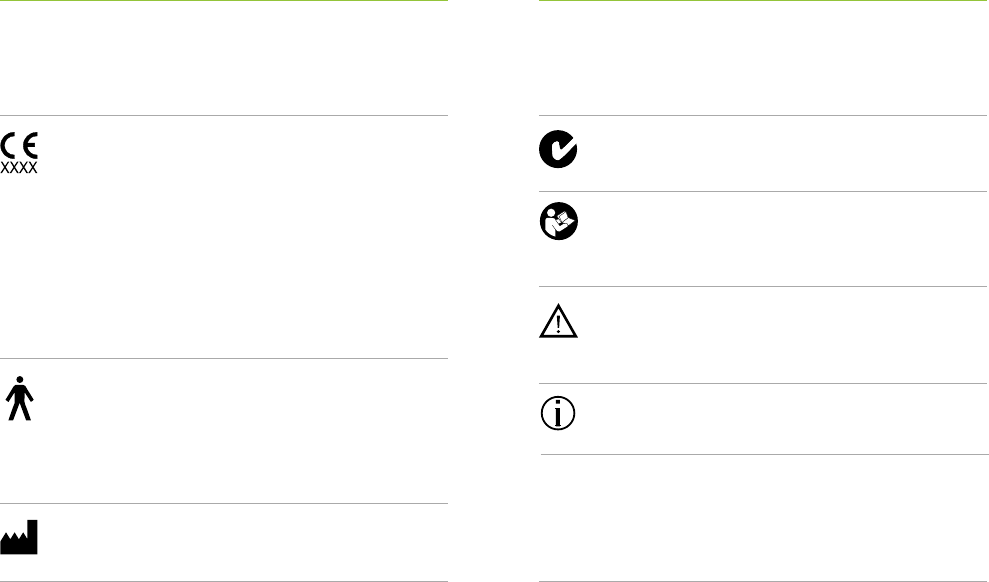Viewport: 989px width, 582px height.
Task: Click the exclamation mark inside caution triangle
Action: pyautogui.click(x=558, y=324)
